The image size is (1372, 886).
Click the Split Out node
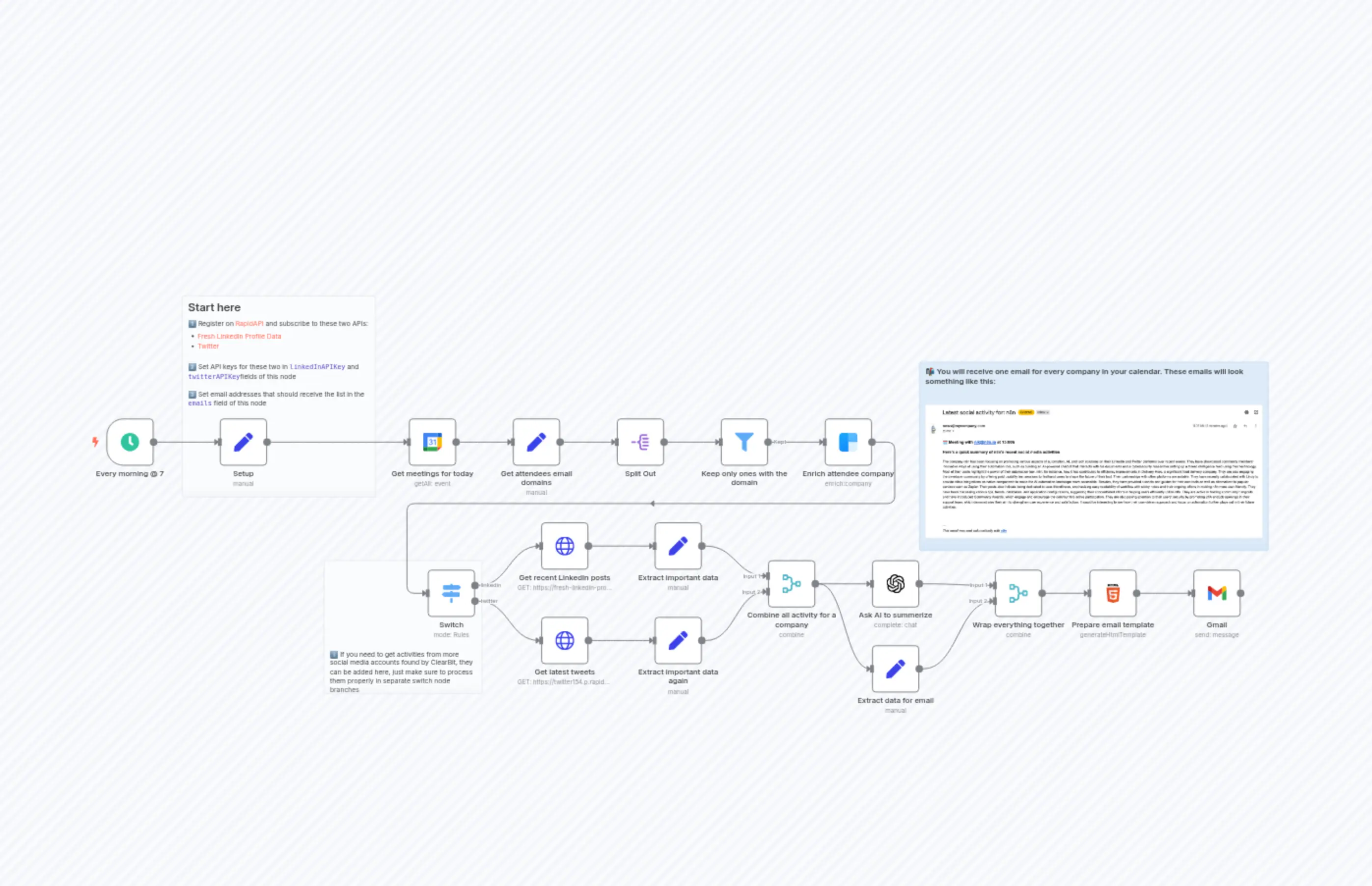tap(640, 442)
